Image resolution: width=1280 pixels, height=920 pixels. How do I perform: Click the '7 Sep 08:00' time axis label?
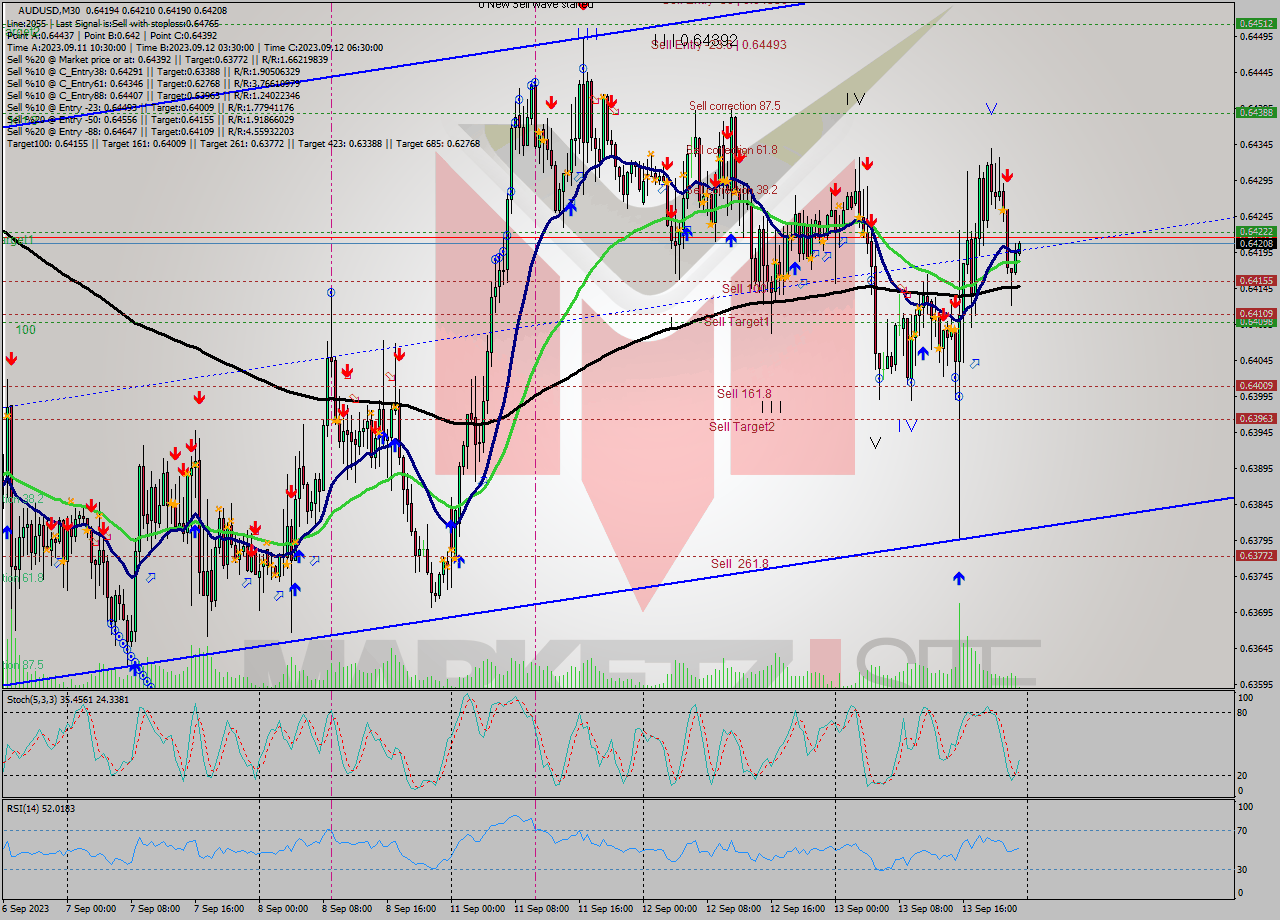tap(155, 909)
